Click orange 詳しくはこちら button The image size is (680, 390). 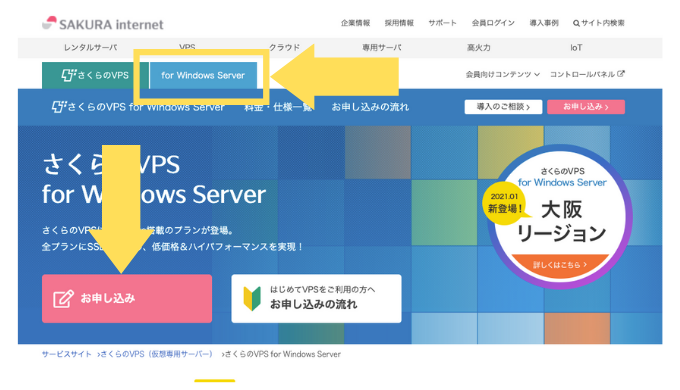click(x=560, y=264)
